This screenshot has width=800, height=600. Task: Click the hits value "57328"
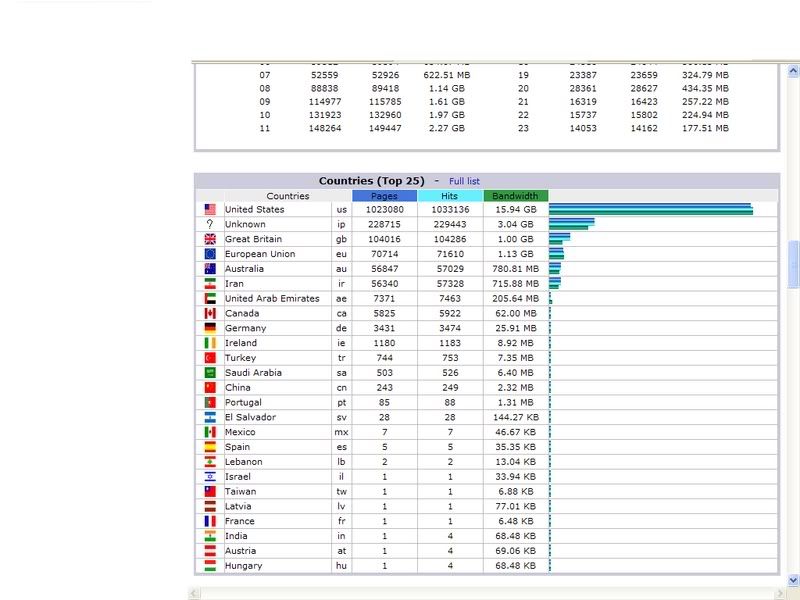tap(450, 284)
